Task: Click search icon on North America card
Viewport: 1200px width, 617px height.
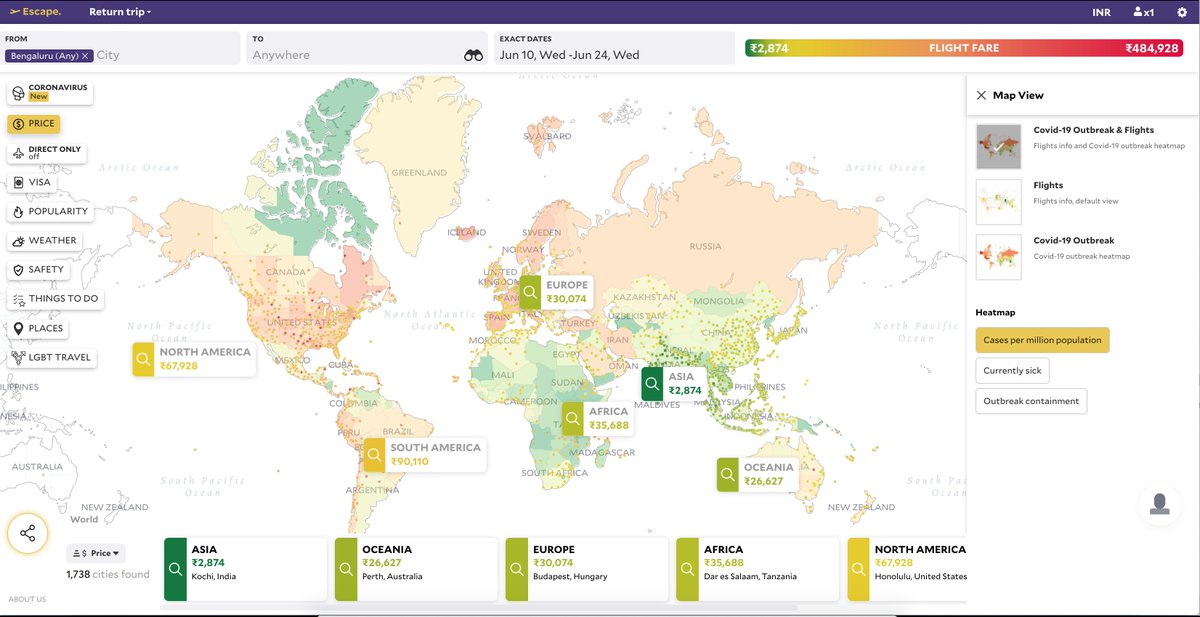Action: (x=860, y=569)
